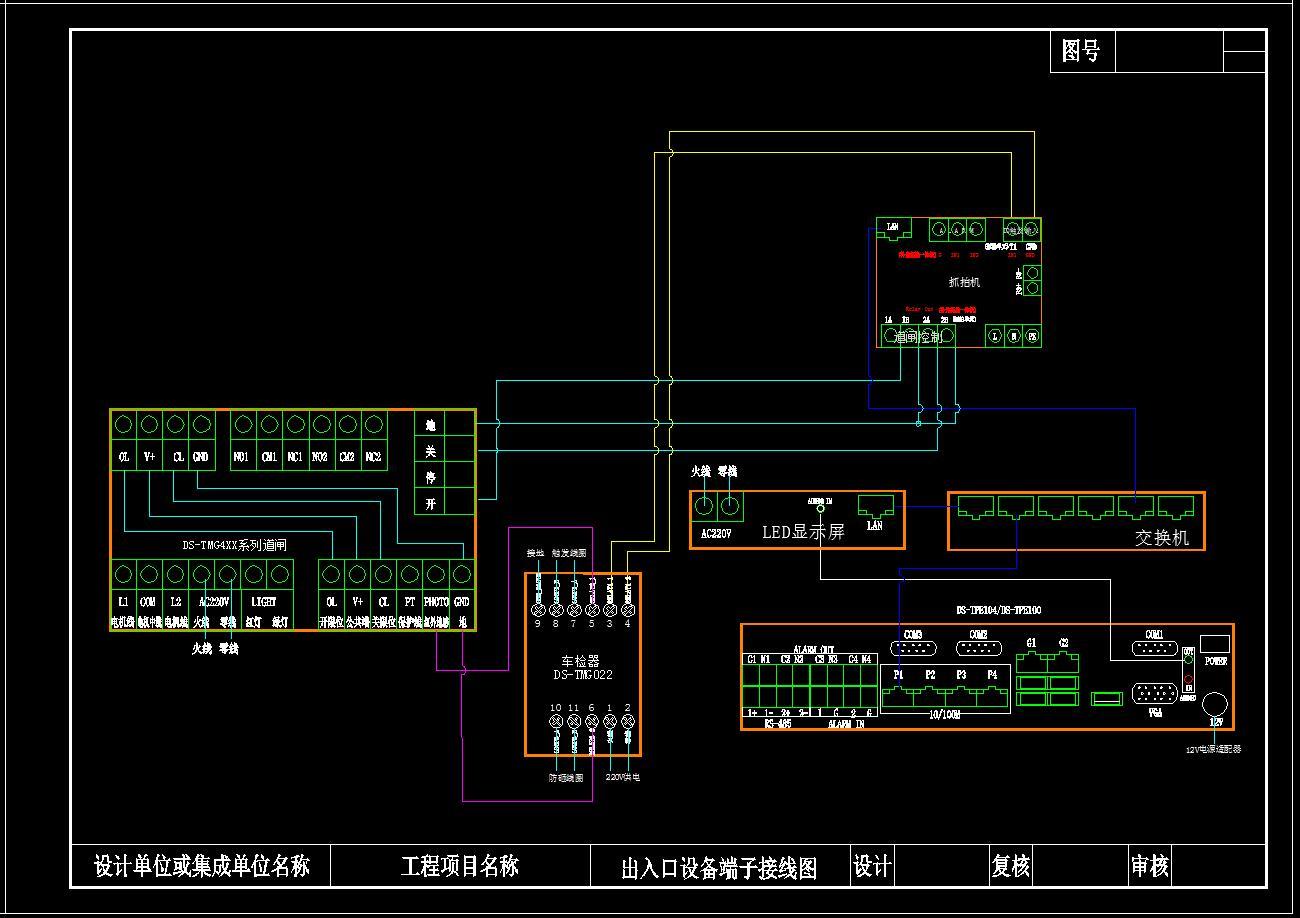Select the 图号 title block label
The width and height of the screenshot is (1300, 918).
tap(1081, 51)
